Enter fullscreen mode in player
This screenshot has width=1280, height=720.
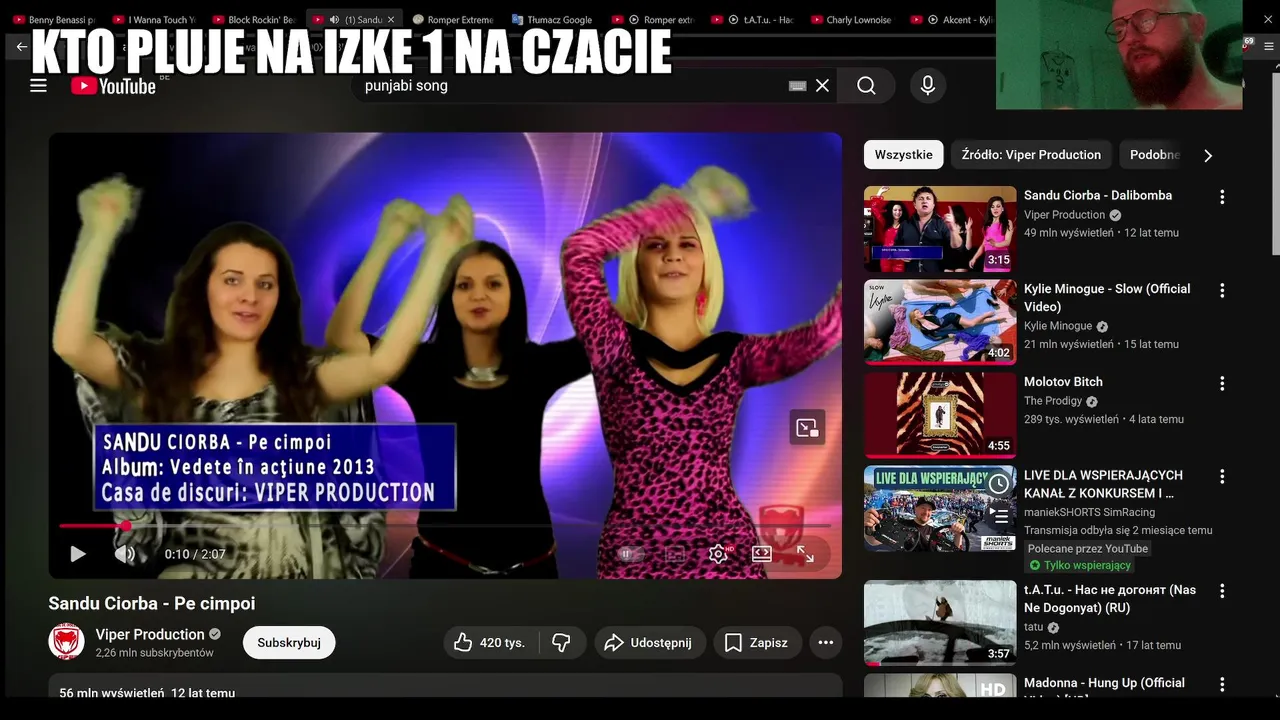click(x=805, y=553)
